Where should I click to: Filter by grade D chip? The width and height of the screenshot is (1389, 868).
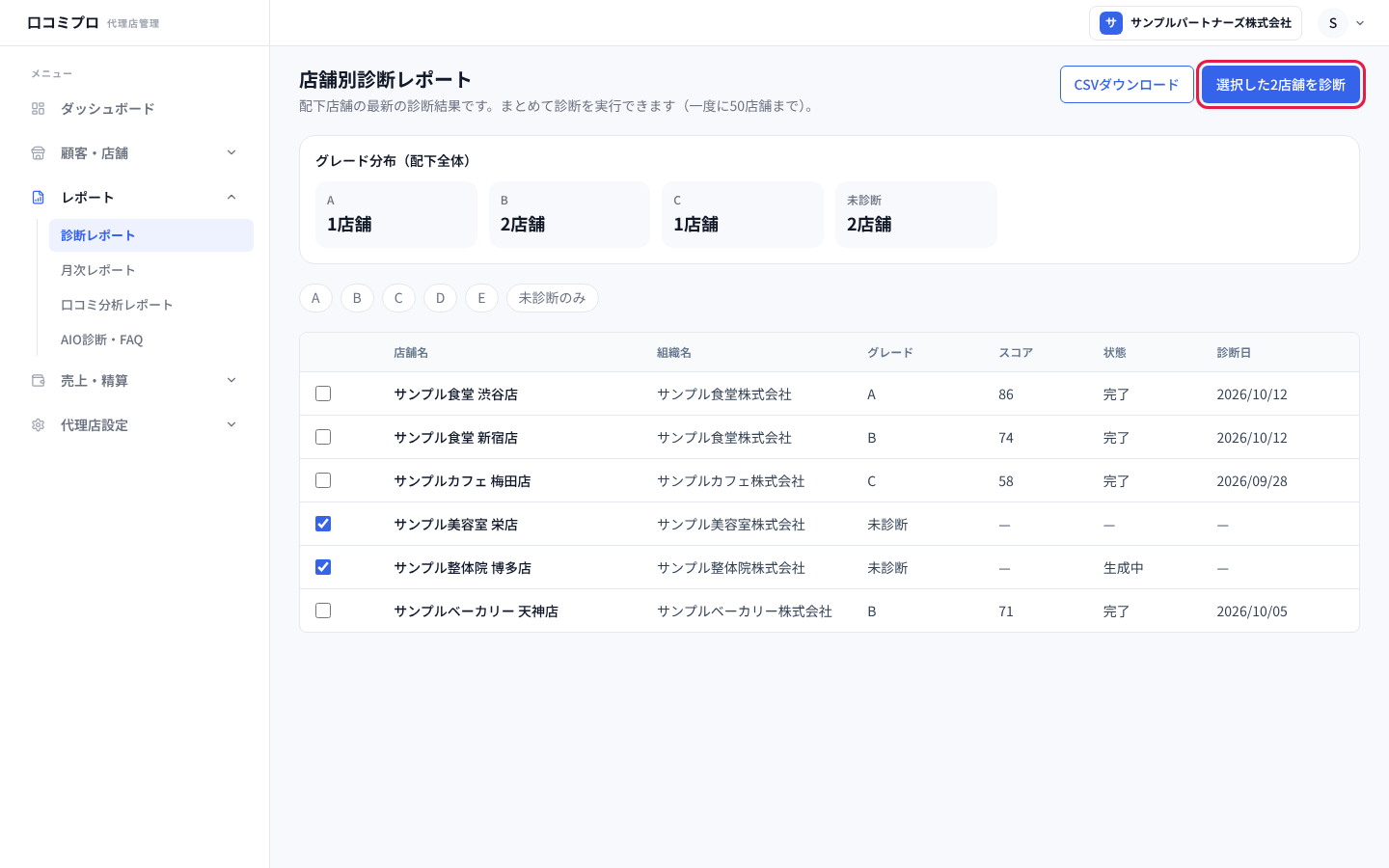pos(441,298)
